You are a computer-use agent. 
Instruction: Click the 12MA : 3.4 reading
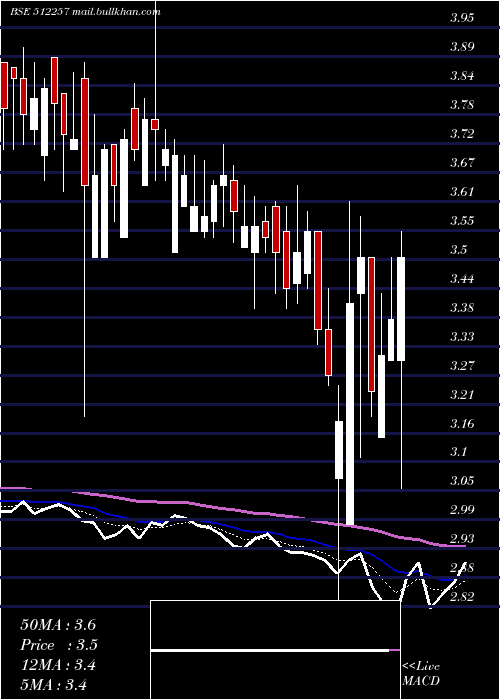click(x=58, y=665)
